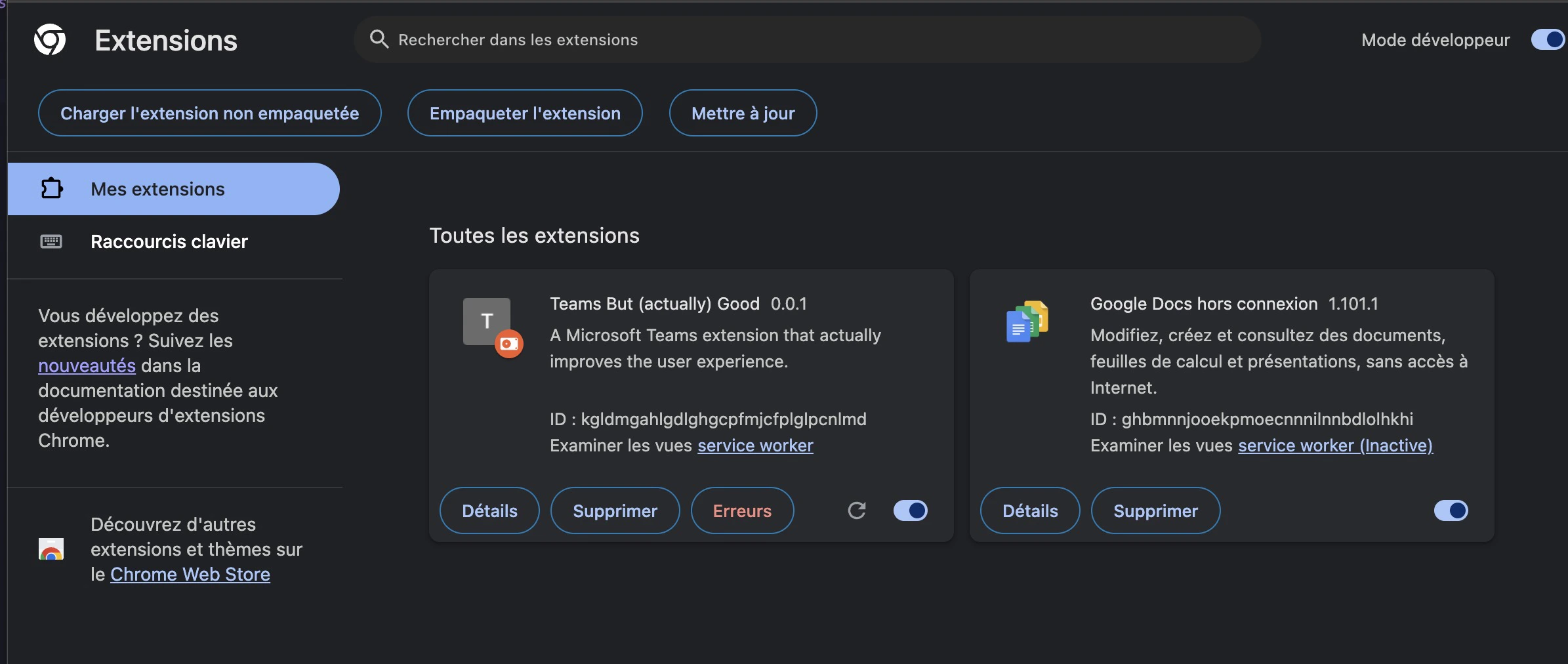Disable Google Docs hors connexion extension
The image size is (1568, 664).
click(x=1451, y=510)
